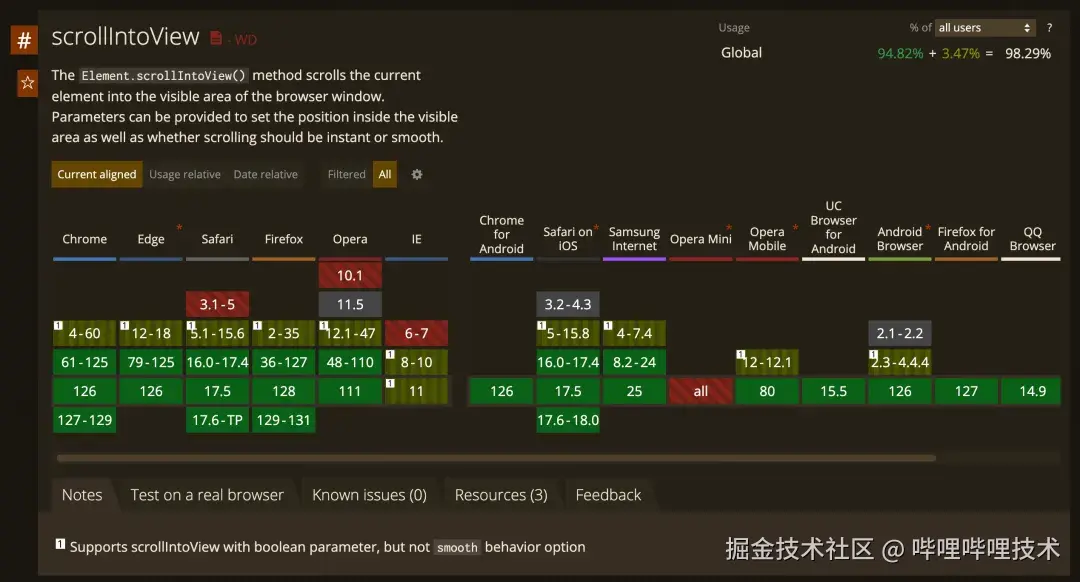Image resolution: width=1080 pixels, height=582 pixels.
Task: Open Known issues (0) tab
Action: [x=369, y=495]
